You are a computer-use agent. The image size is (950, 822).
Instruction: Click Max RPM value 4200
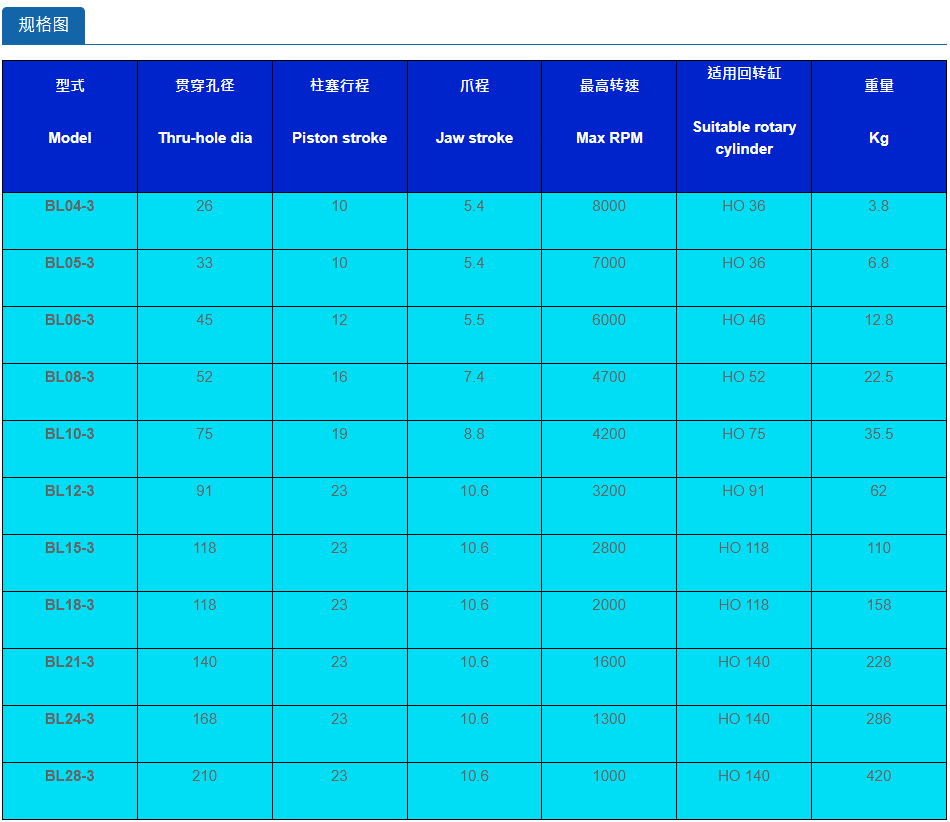[x=609, y=434]
